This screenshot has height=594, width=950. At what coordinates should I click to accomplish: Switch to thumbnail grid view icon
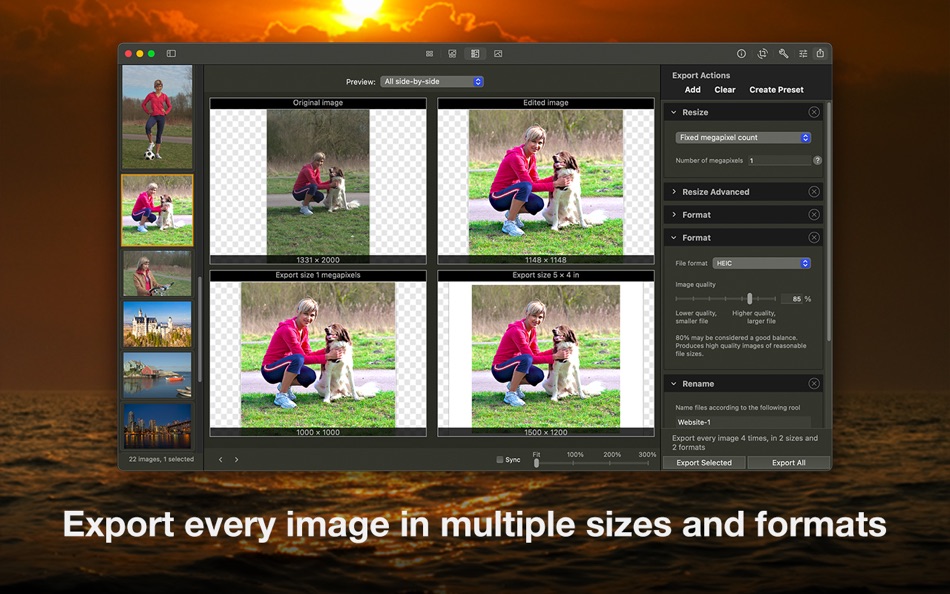click(x=430, y=54)
